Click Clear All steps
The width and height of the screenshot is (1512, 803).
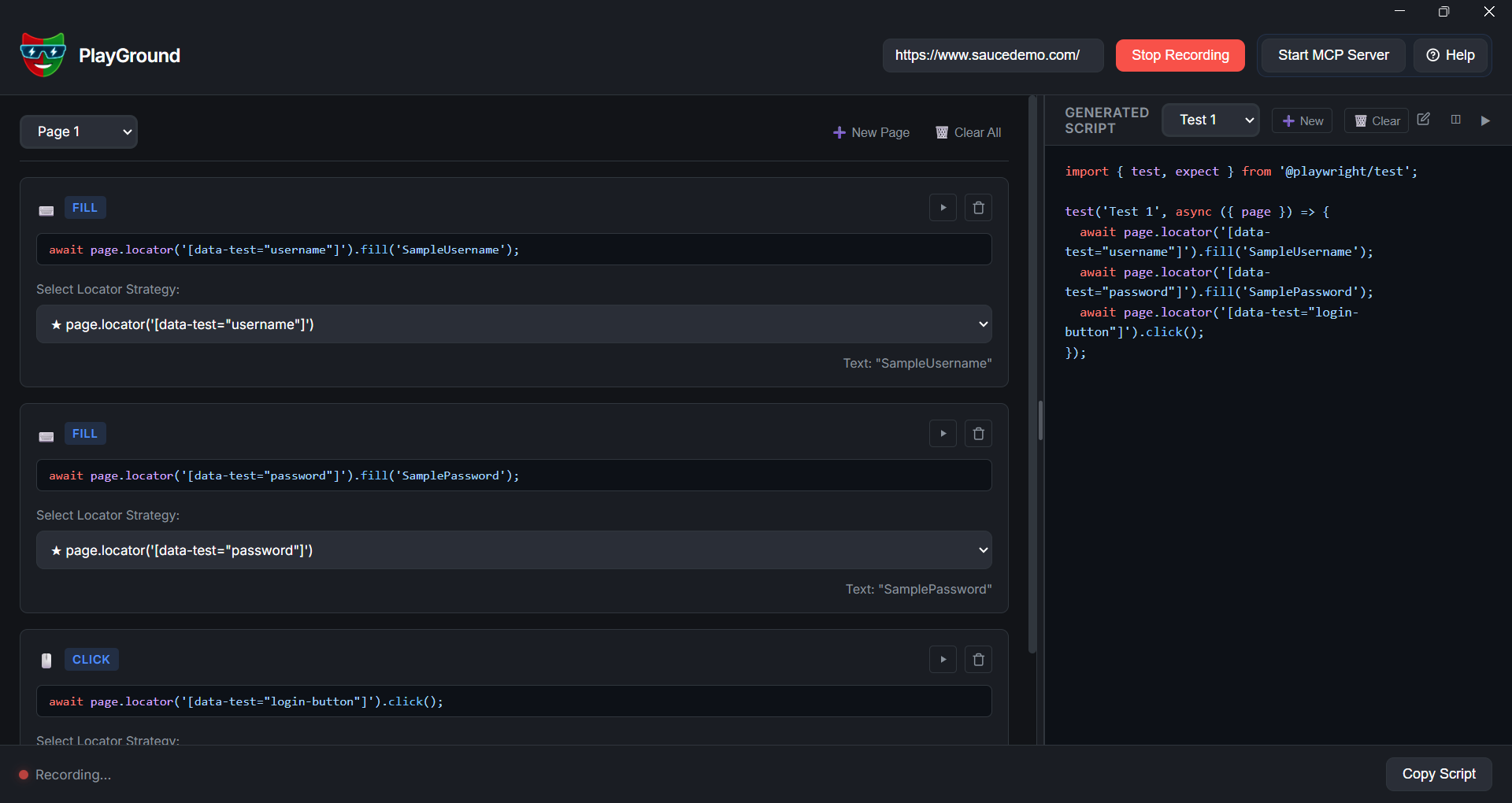[969, 132]
